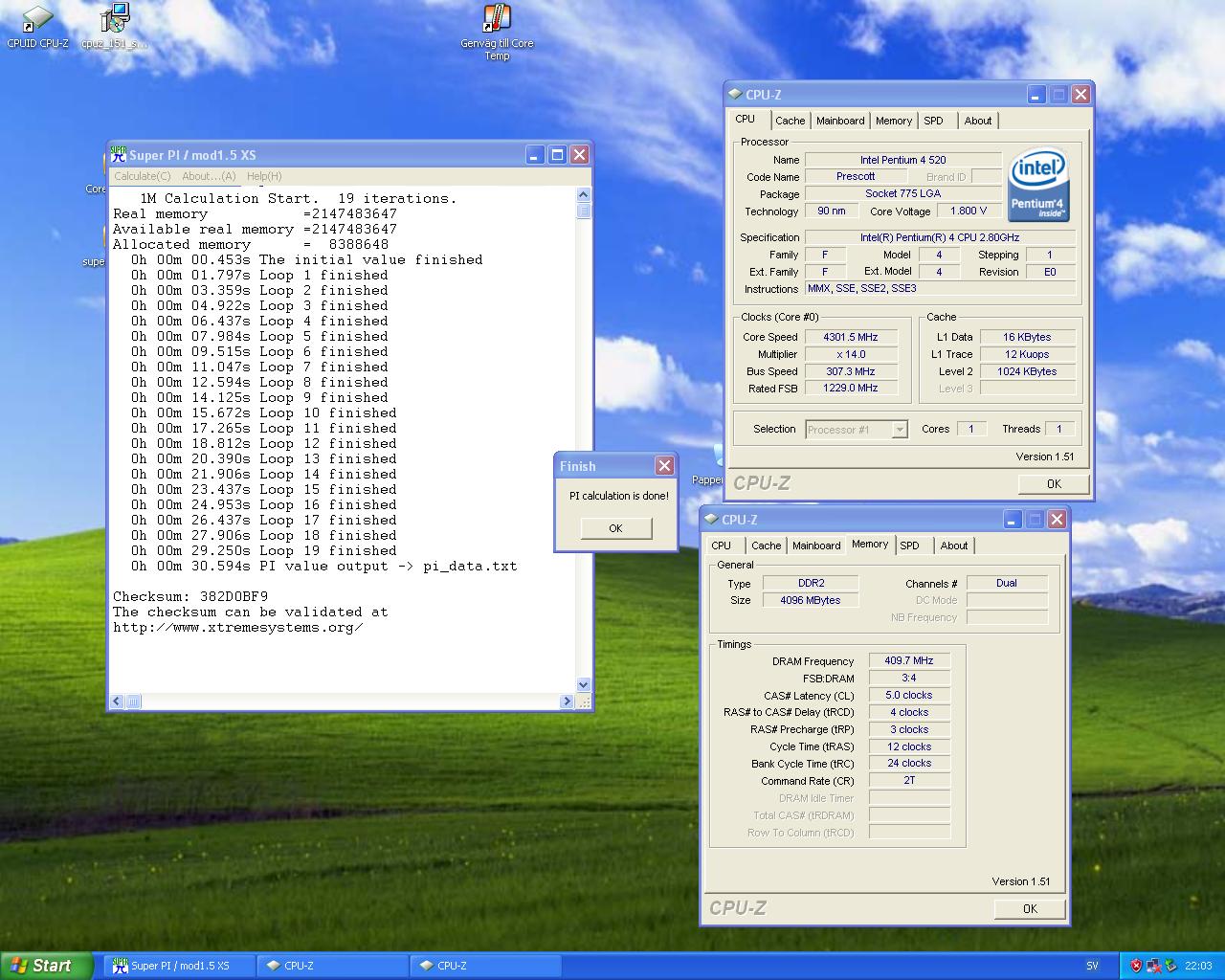Open the Genvag till Core Temp shortcut
This screenshot has width=1225, height=980.
(497, 32)
